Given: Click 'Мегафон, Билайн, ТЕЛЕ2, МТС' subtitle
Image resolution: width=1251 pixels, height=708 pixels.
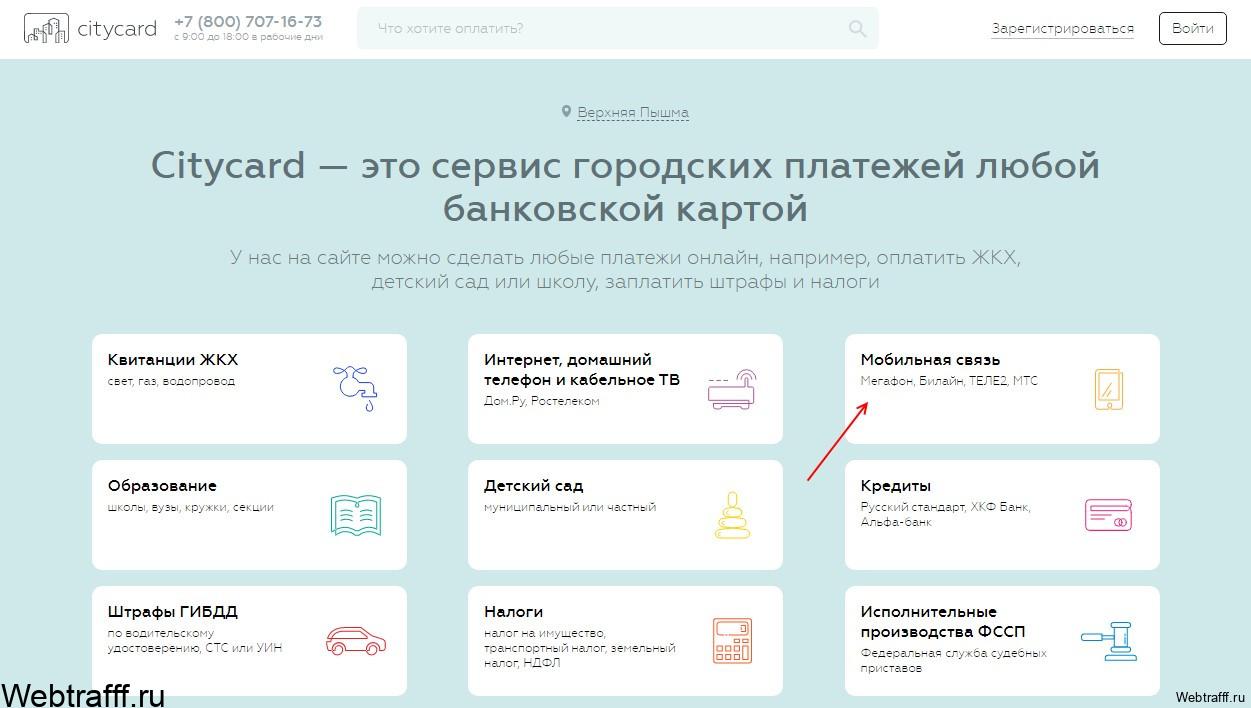Looking at the screenshot, I should click(x=949, y=381).
